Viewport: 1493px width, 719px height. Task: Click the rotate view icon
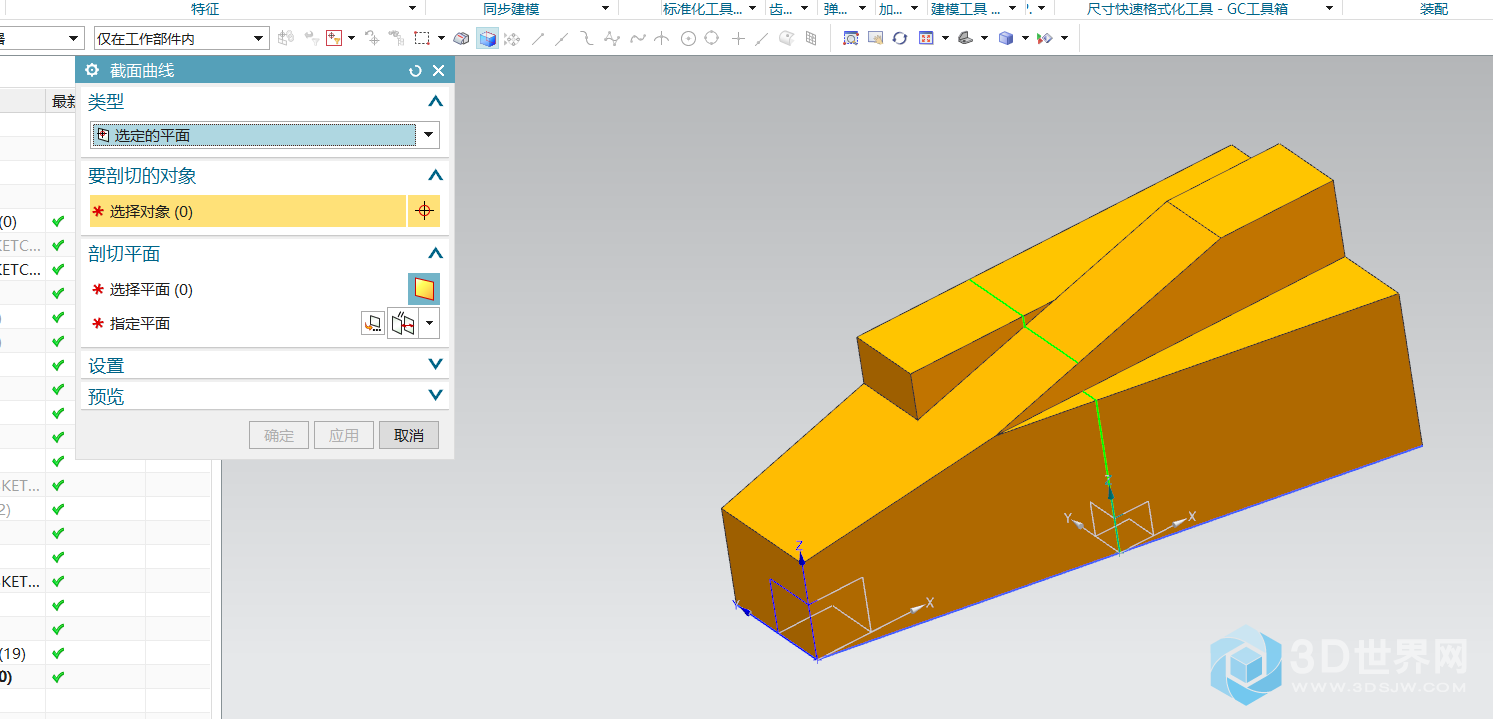click(899, 39)
